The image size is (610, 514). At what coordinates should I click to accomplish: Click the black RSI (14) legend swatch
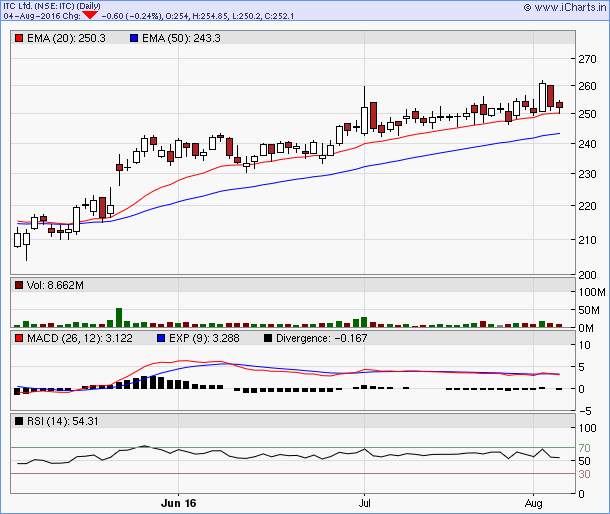(19, 421)
